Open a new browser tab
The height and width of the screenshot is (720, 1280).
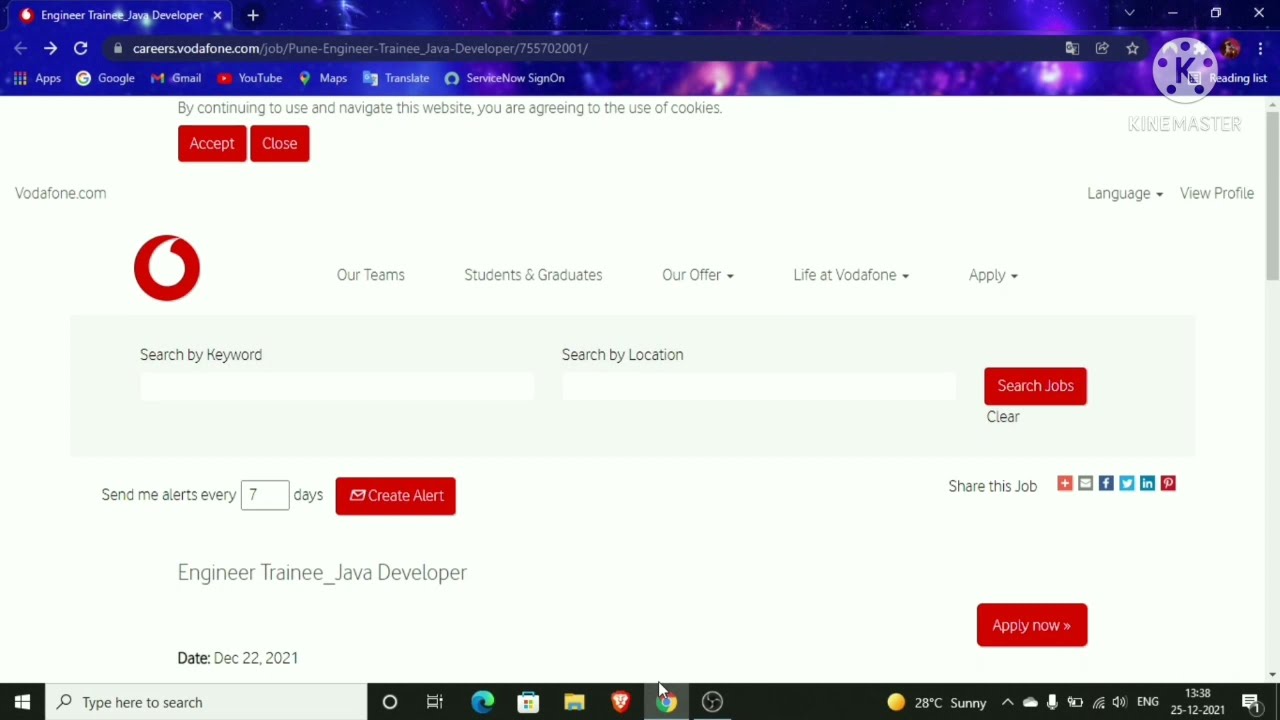point(253,15)
